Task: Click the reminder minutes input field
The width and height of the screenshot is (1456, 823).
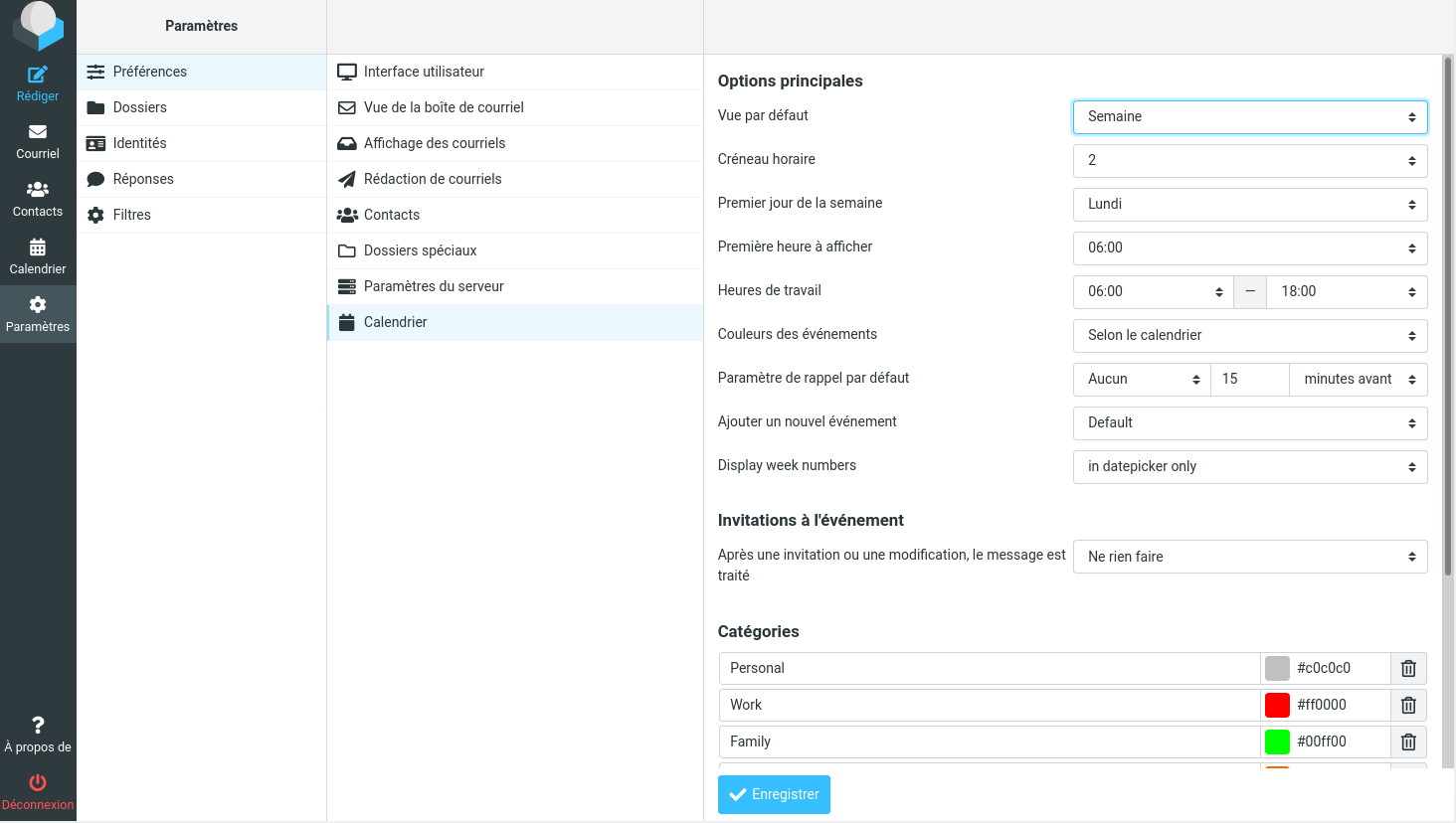Action: [x=1249, y=380]
